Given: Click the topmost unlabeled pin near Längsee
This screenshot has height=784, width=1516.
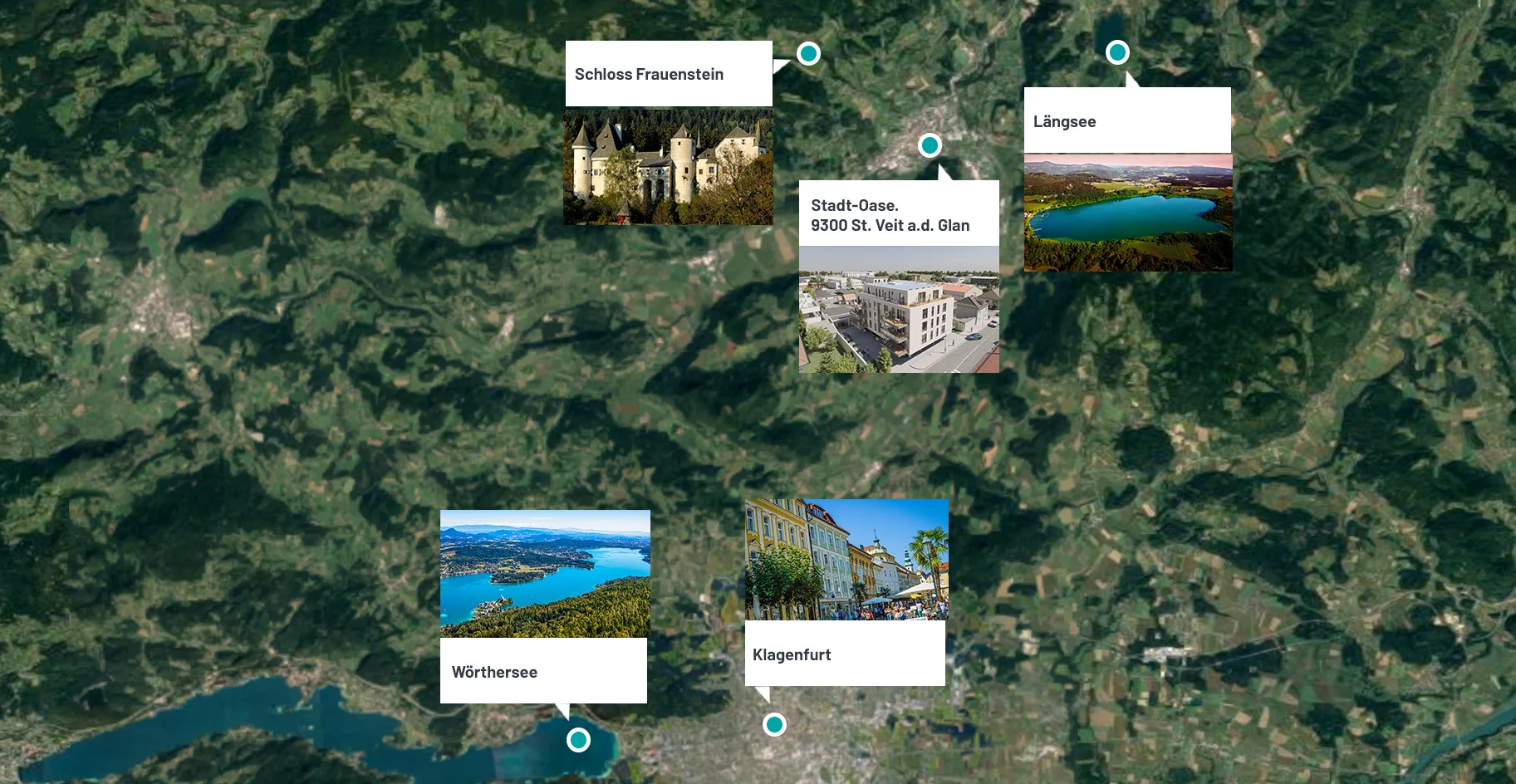Looking at the screenshot, I should (1118, 51).
